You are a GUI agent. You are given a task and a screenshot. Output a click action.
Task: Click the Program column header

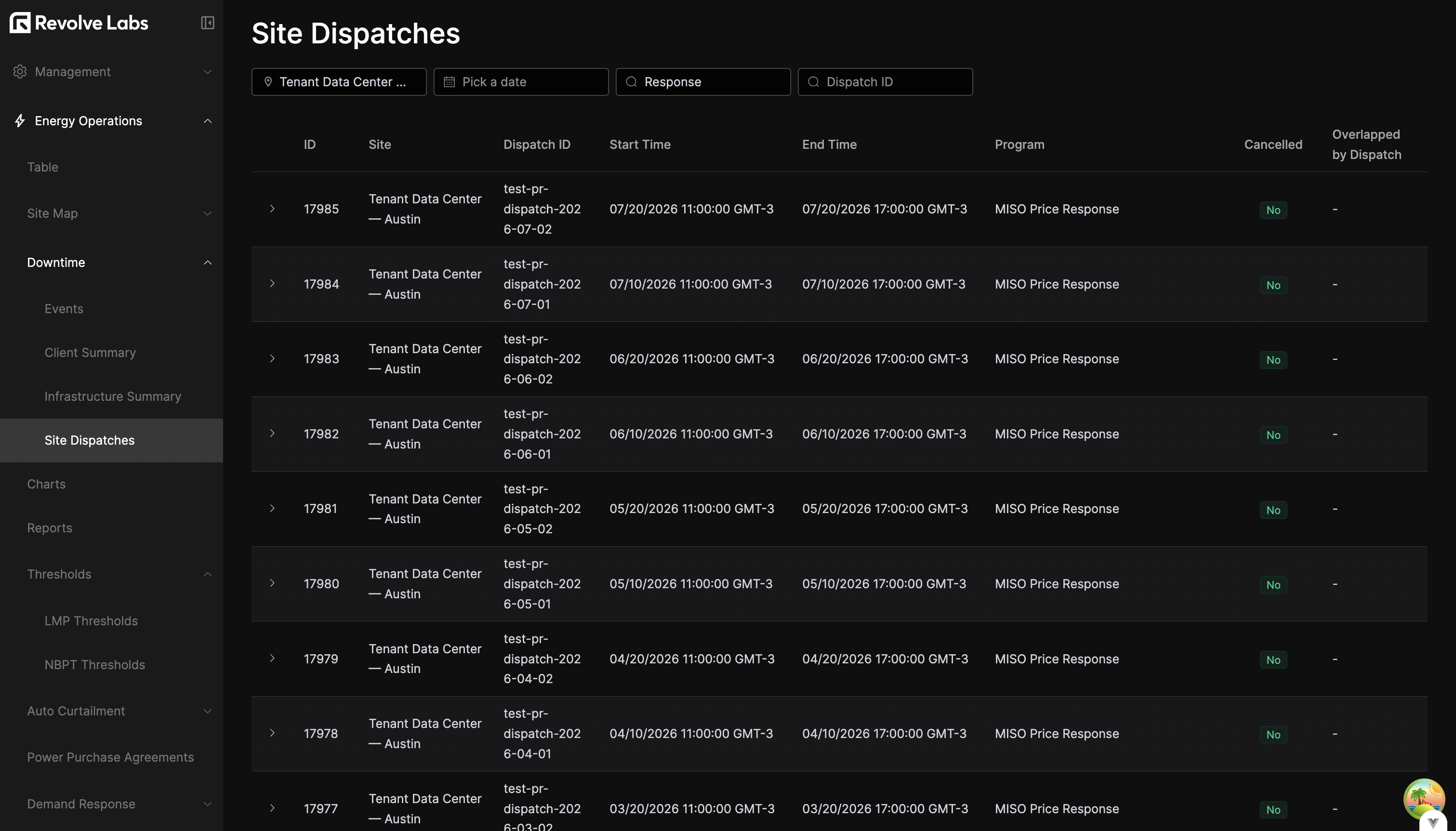click(x=1019, y=145)
